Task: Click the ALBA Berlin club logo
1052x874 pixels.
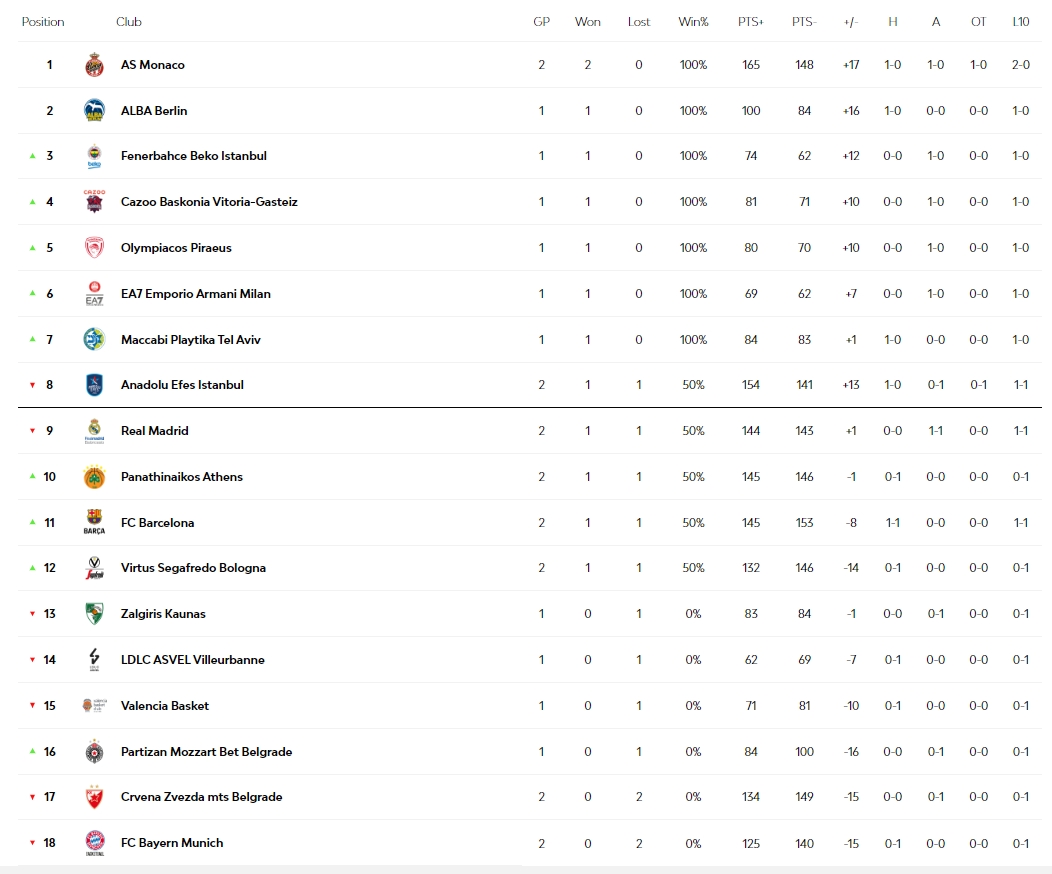Action: coord(95,111)
